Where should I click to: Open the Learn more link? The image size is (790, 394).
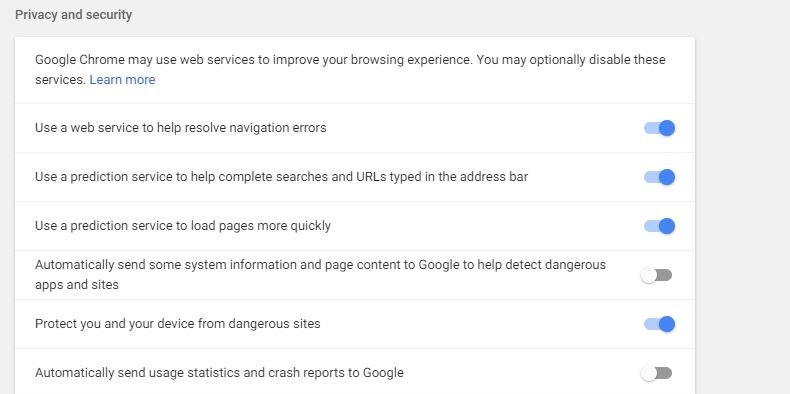pos(122,80)
